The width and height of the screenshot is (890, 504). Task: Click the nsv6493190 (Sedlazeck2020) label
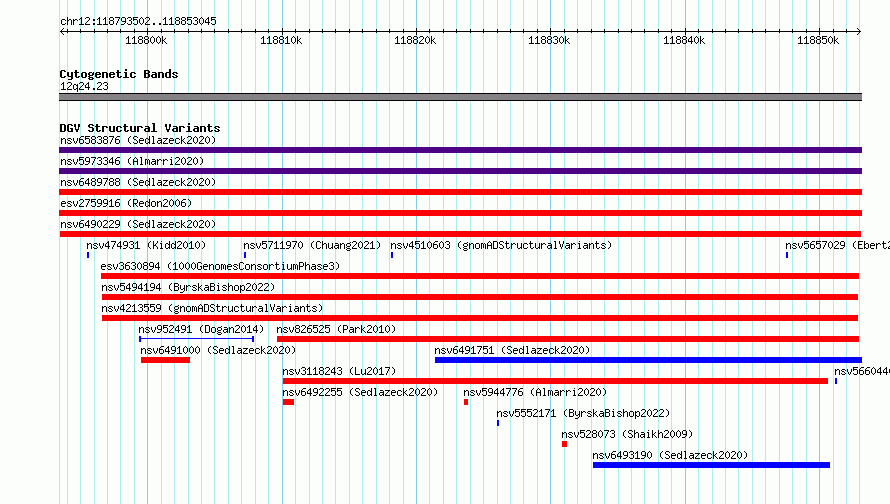click(x=670, y=455)
